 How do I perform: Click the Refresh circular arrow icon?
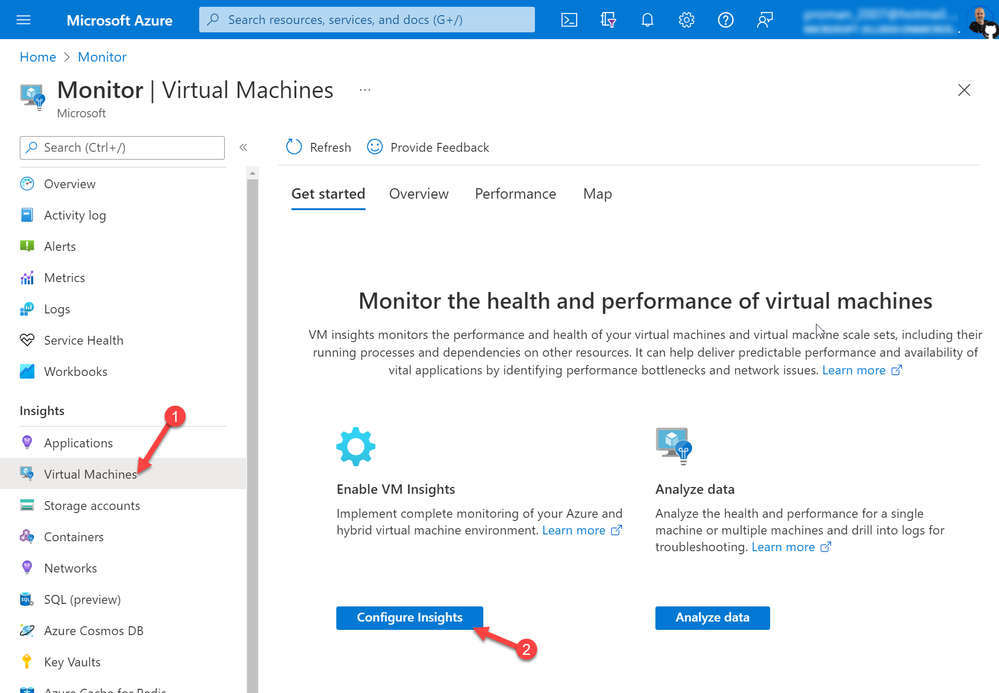pyautogui.click(x=294, y=147)
